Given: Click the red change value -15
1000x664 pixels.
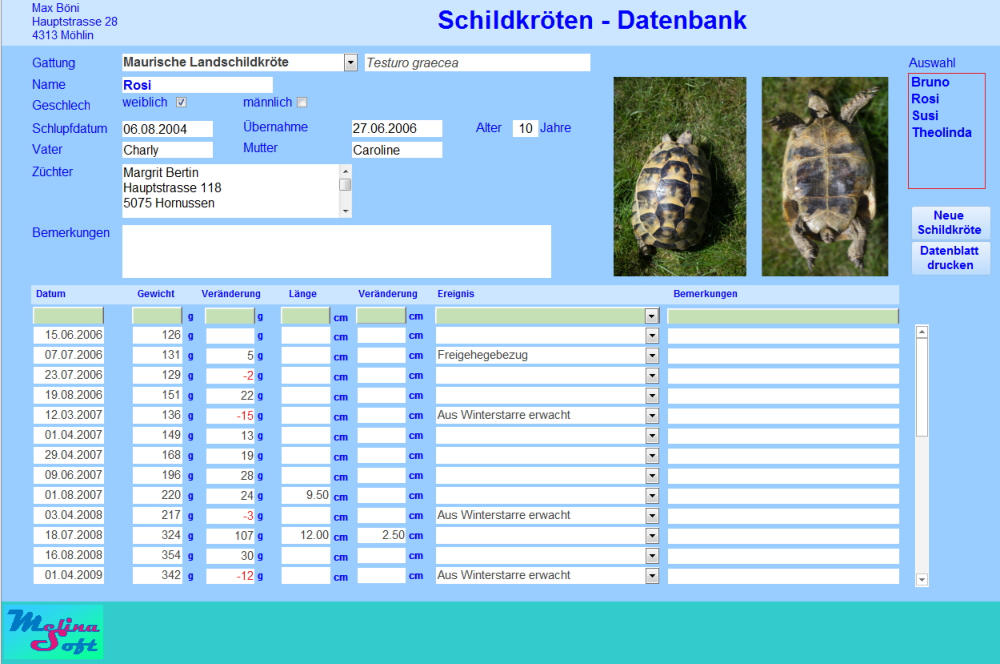Looking at the screenshot, I should (230, 416).
